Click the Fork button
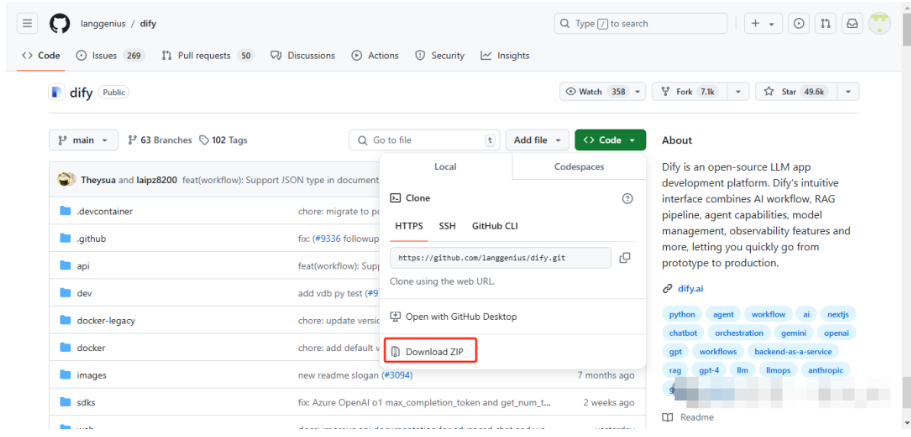This screenshot has width=911, height=437. pos(690,92)
